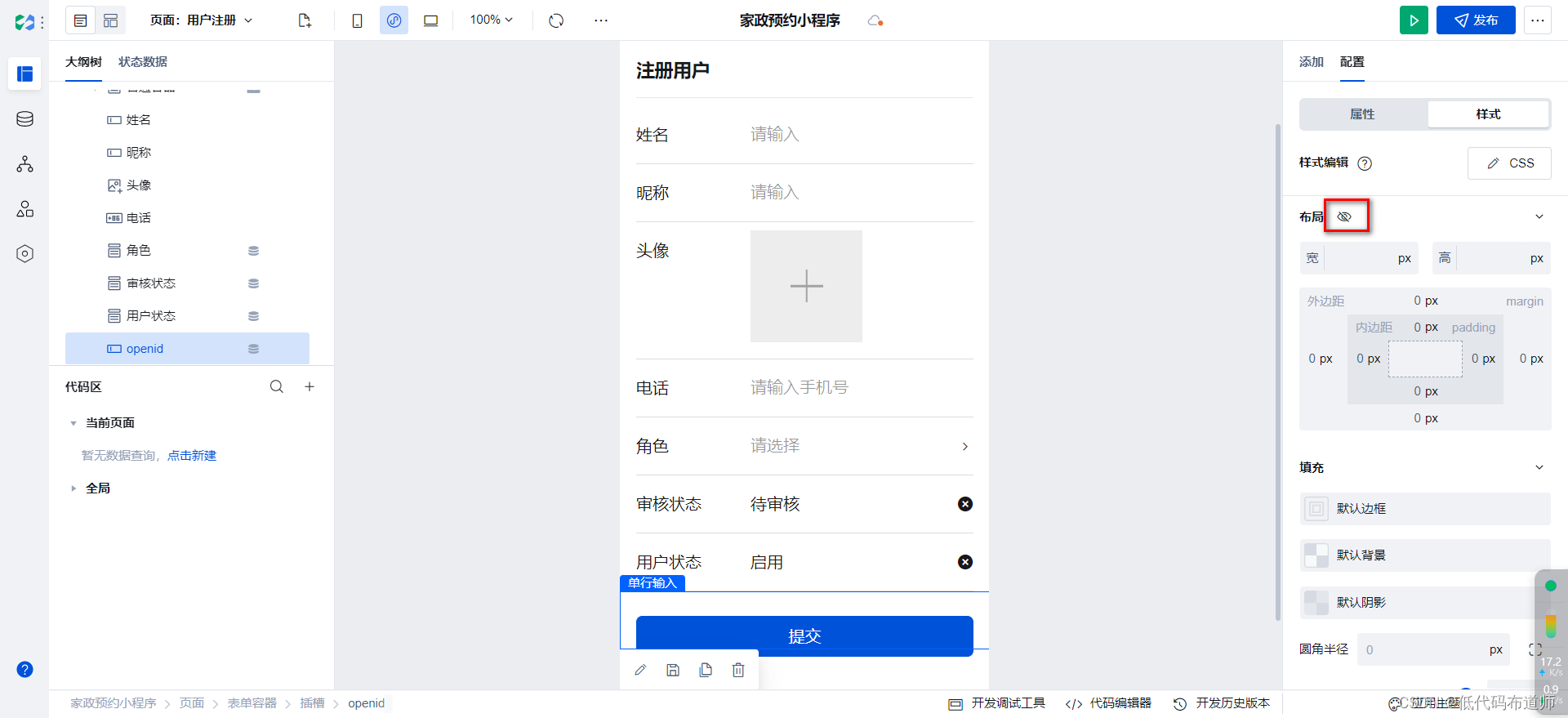Expand 全局 tree node
This screenshot has width=1568, height=718.
[x=73, y=488]
